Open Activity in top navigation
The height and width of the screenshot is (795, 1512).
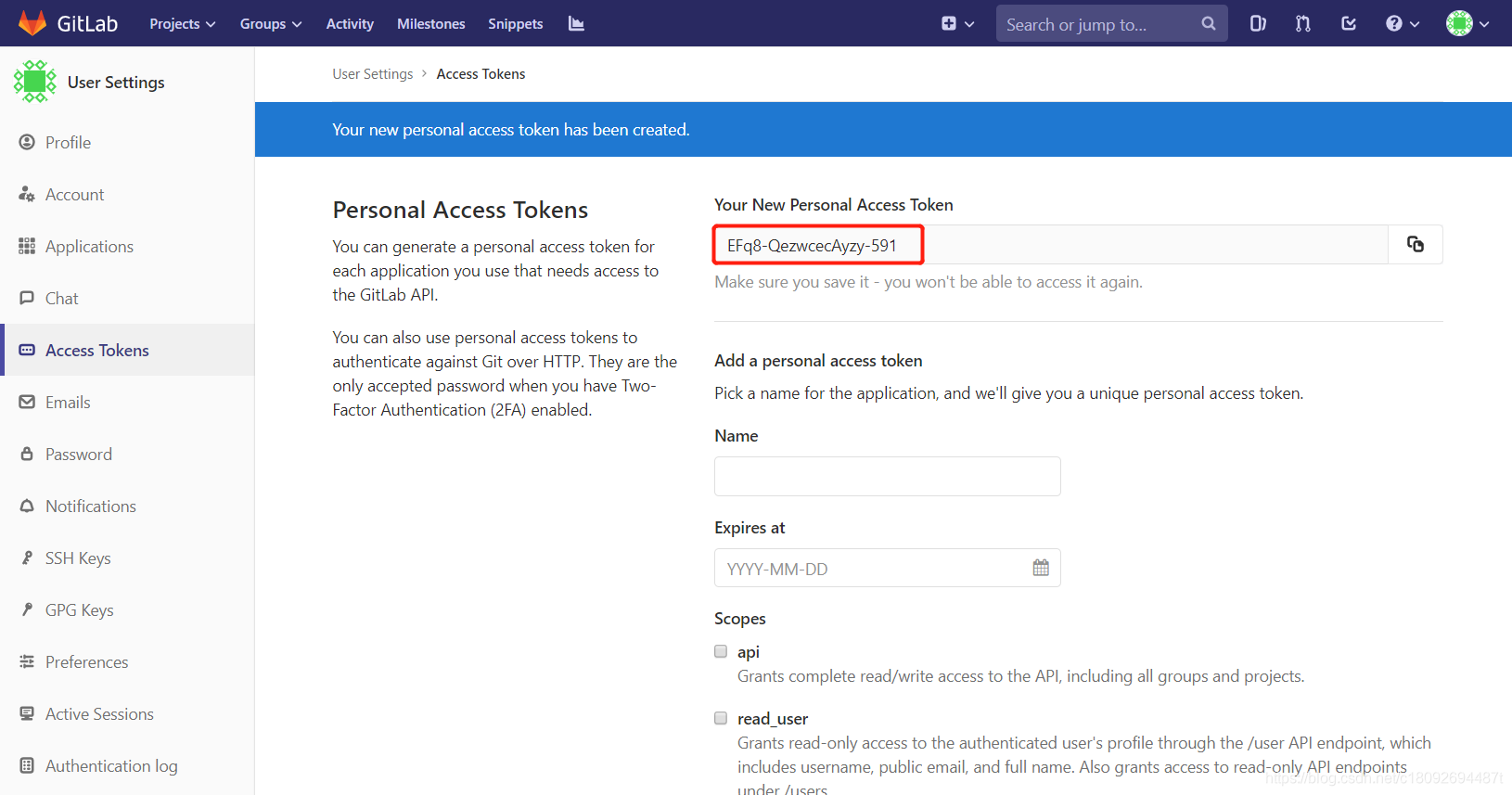pyautogui.click(x=350, y=24)
